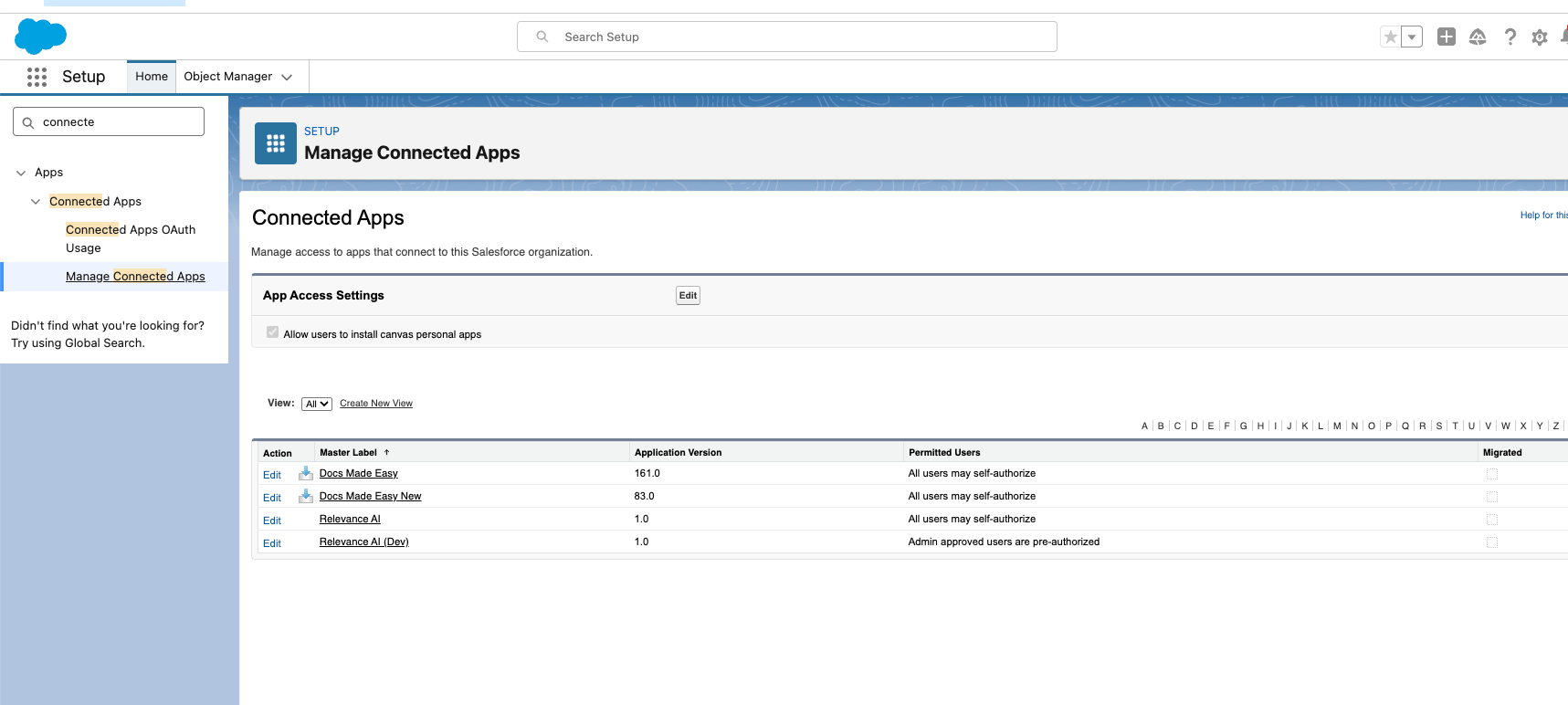Click install icon beside Docs Made Easy New
Viewport: 1568px width, 705px height.
306,496
